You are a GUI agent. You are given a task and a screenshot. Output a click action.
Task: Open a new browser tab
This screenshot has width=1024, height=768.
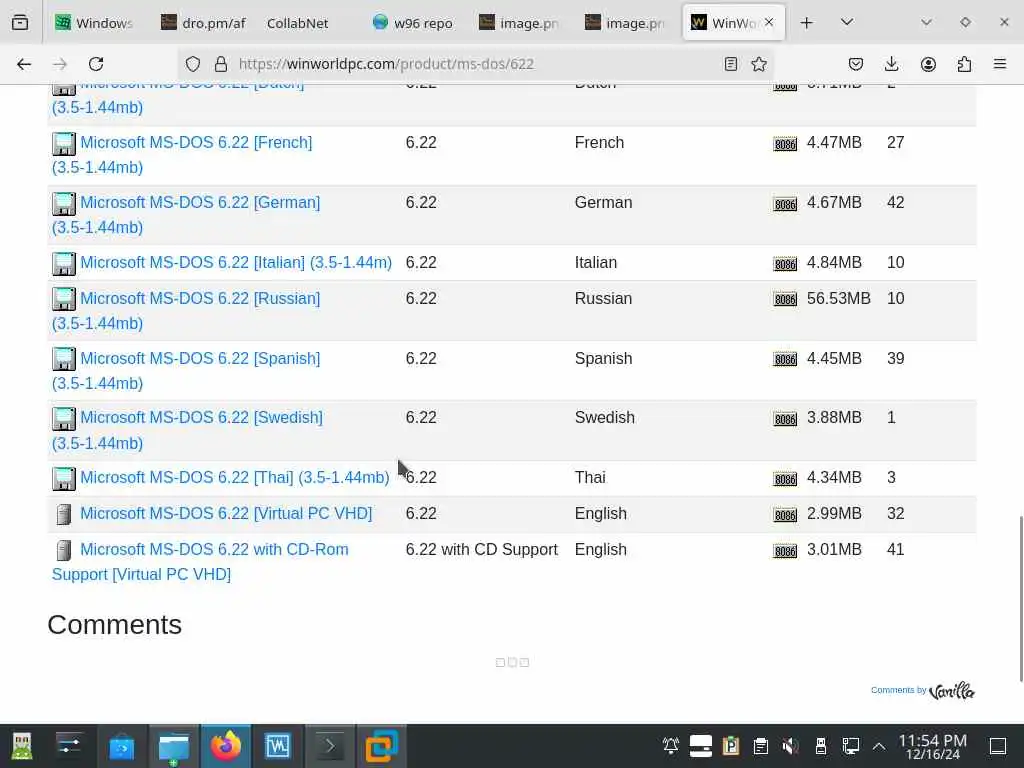(807, 23)
